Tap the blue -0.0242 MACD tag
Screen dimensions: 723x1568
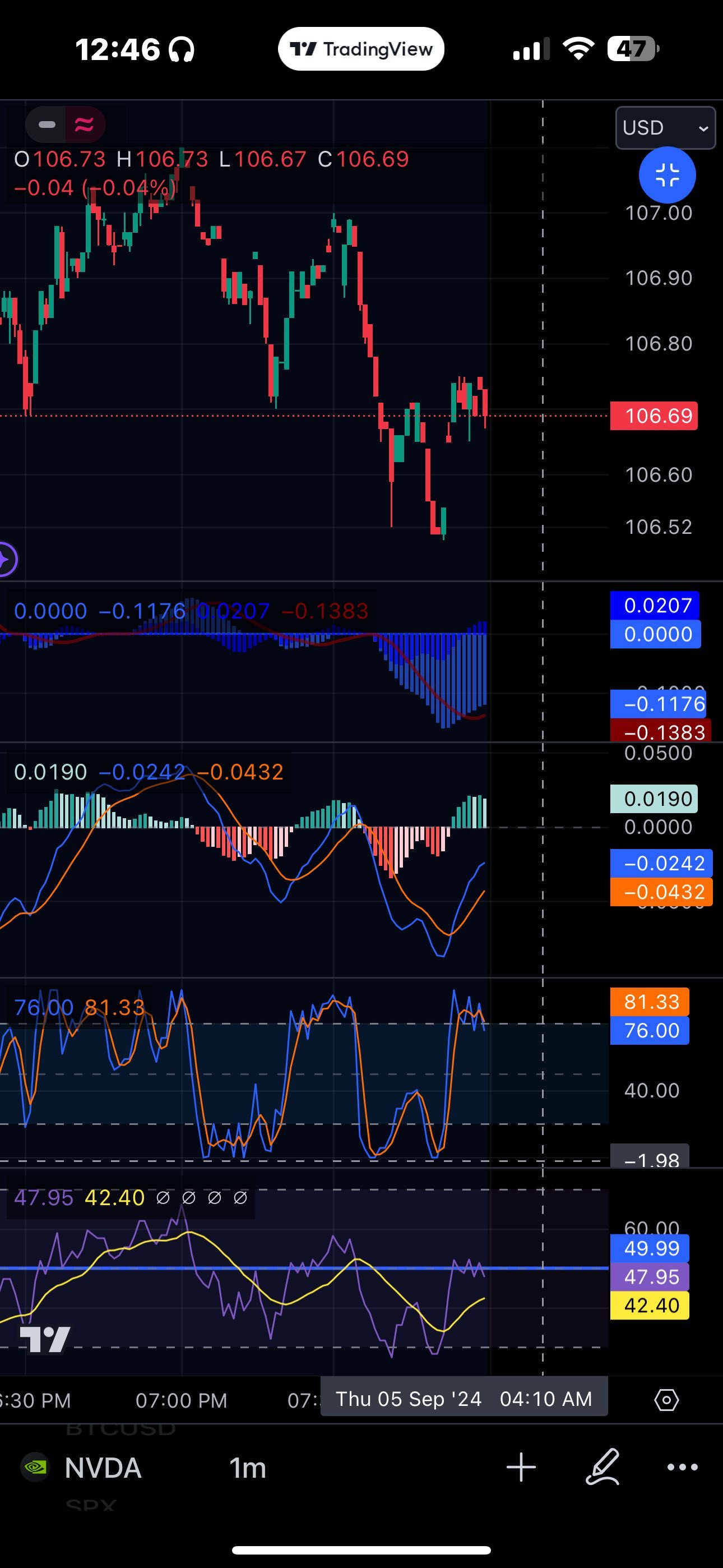point(661,863)
